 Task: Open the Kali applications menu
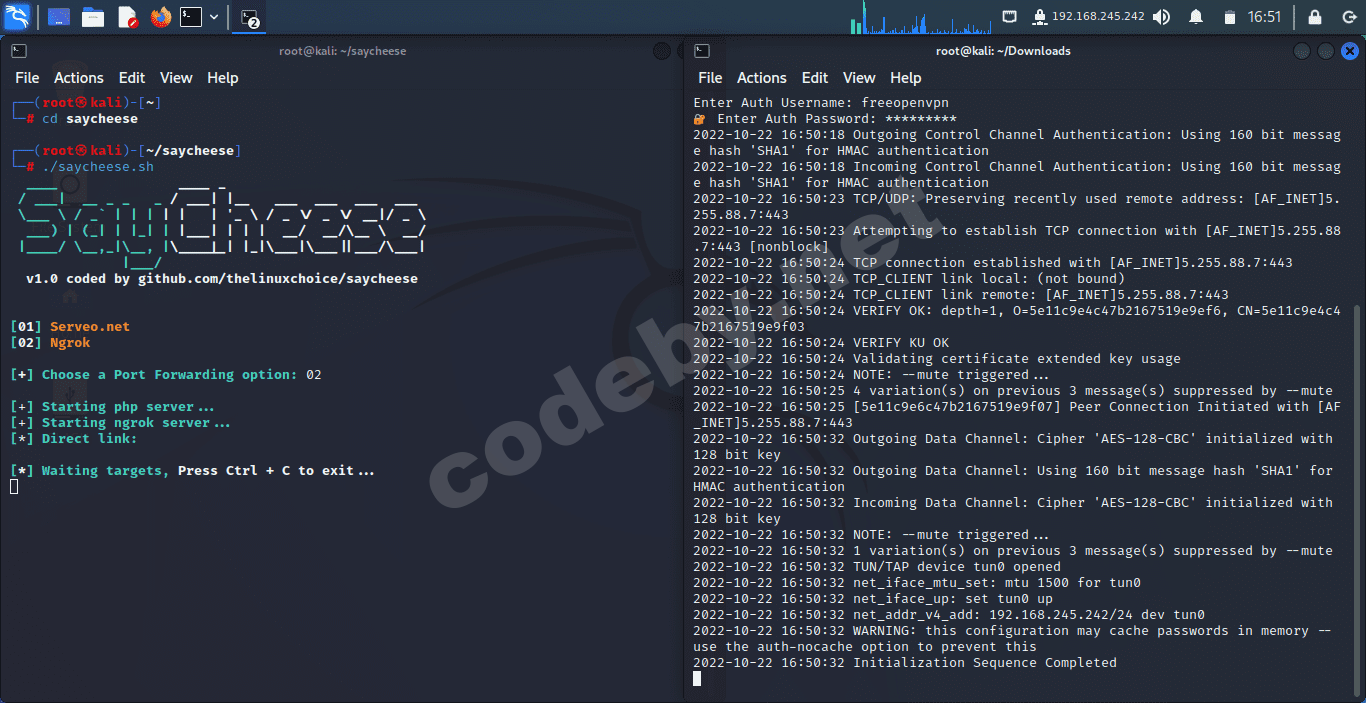click(x=17, y=16)
